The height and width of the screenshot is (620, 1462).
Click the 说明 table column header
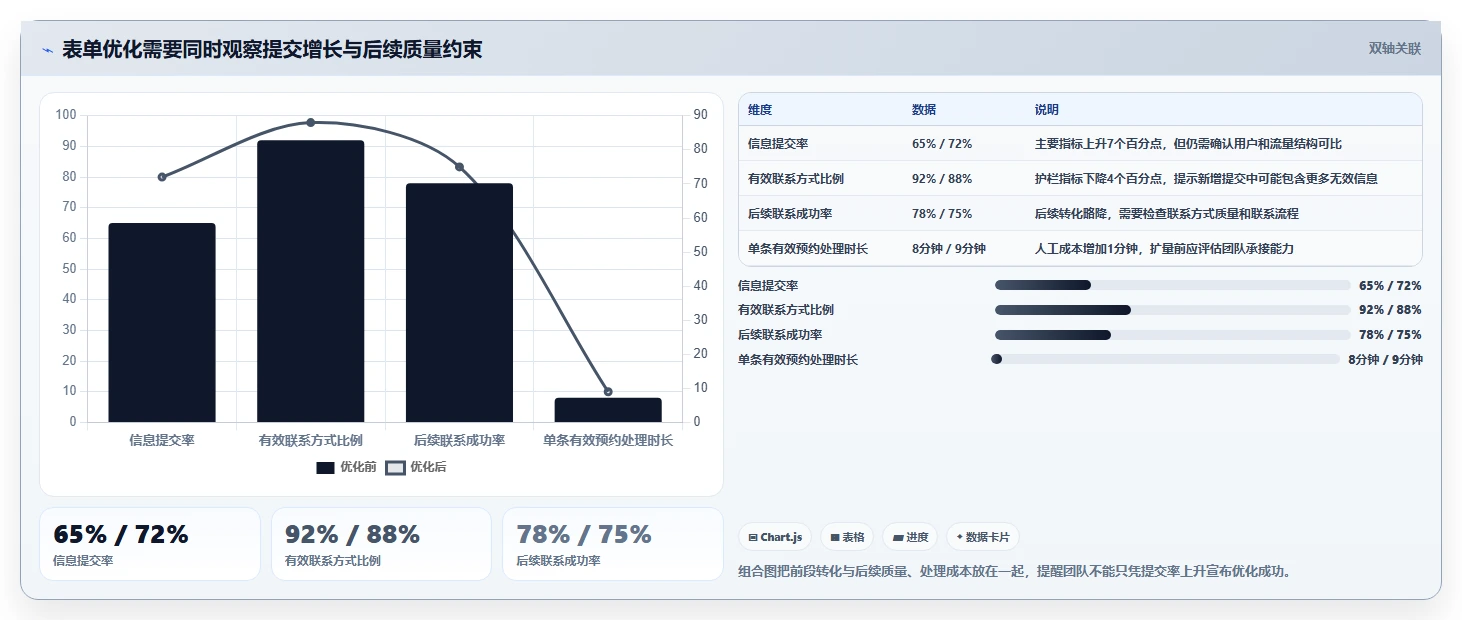coord(1047,110)
